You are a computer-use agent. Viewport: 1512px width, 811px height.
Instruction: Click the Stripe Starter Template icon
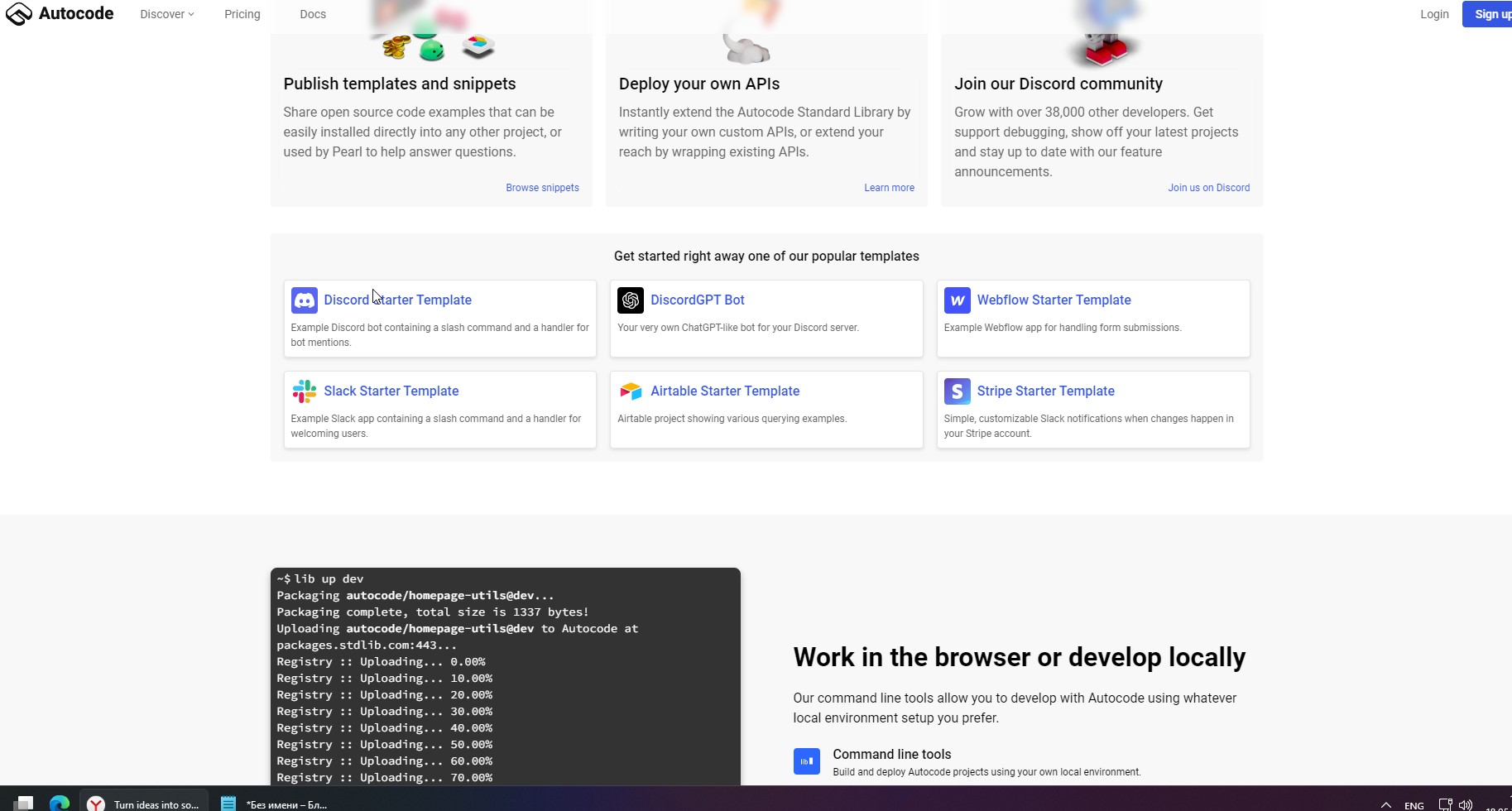[958, 391]
